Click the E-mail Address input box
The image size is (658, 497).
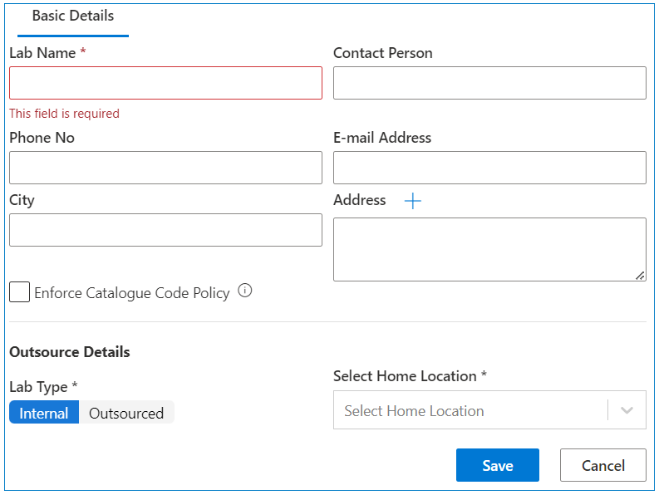click(489, 168)
